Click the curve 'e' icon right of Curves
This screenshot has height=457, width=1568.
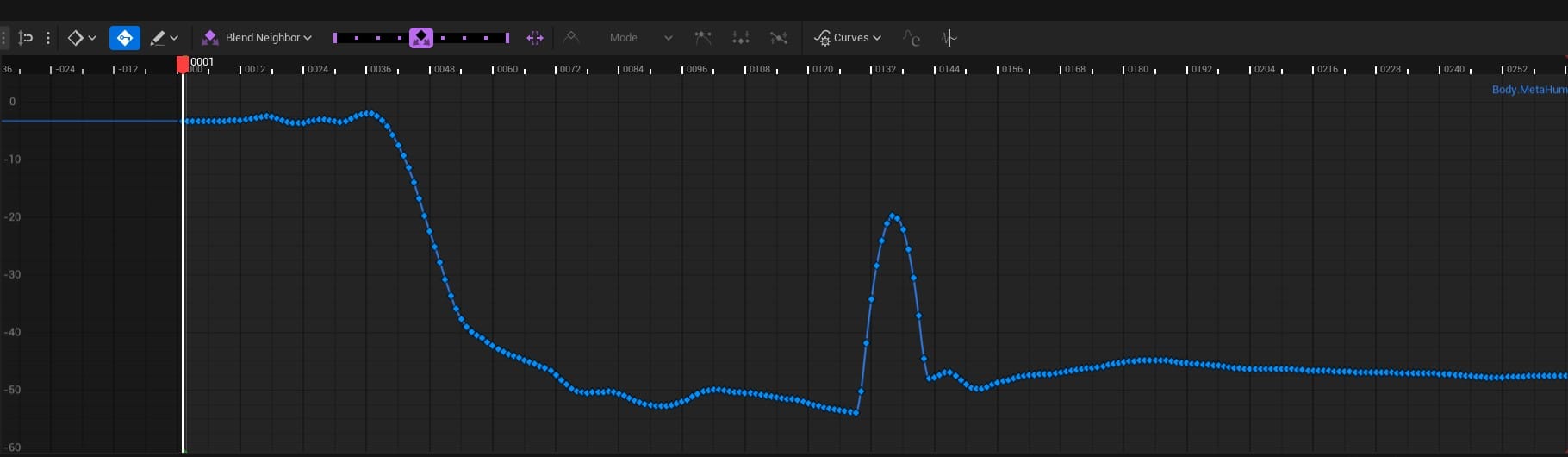(912, 38)
